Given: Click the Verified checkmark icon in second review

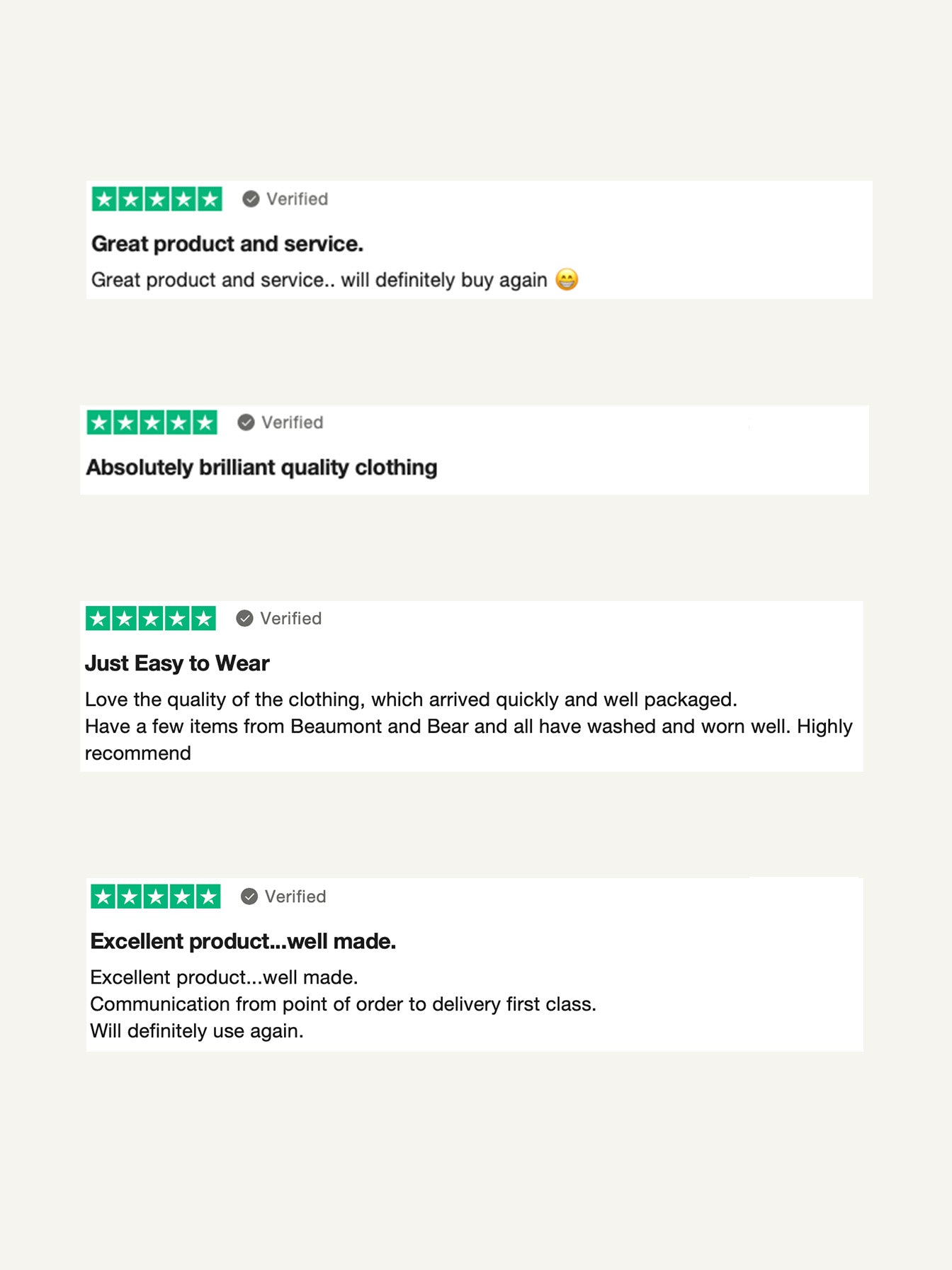Looking at the screenshot, I should (x=246, y=422).
